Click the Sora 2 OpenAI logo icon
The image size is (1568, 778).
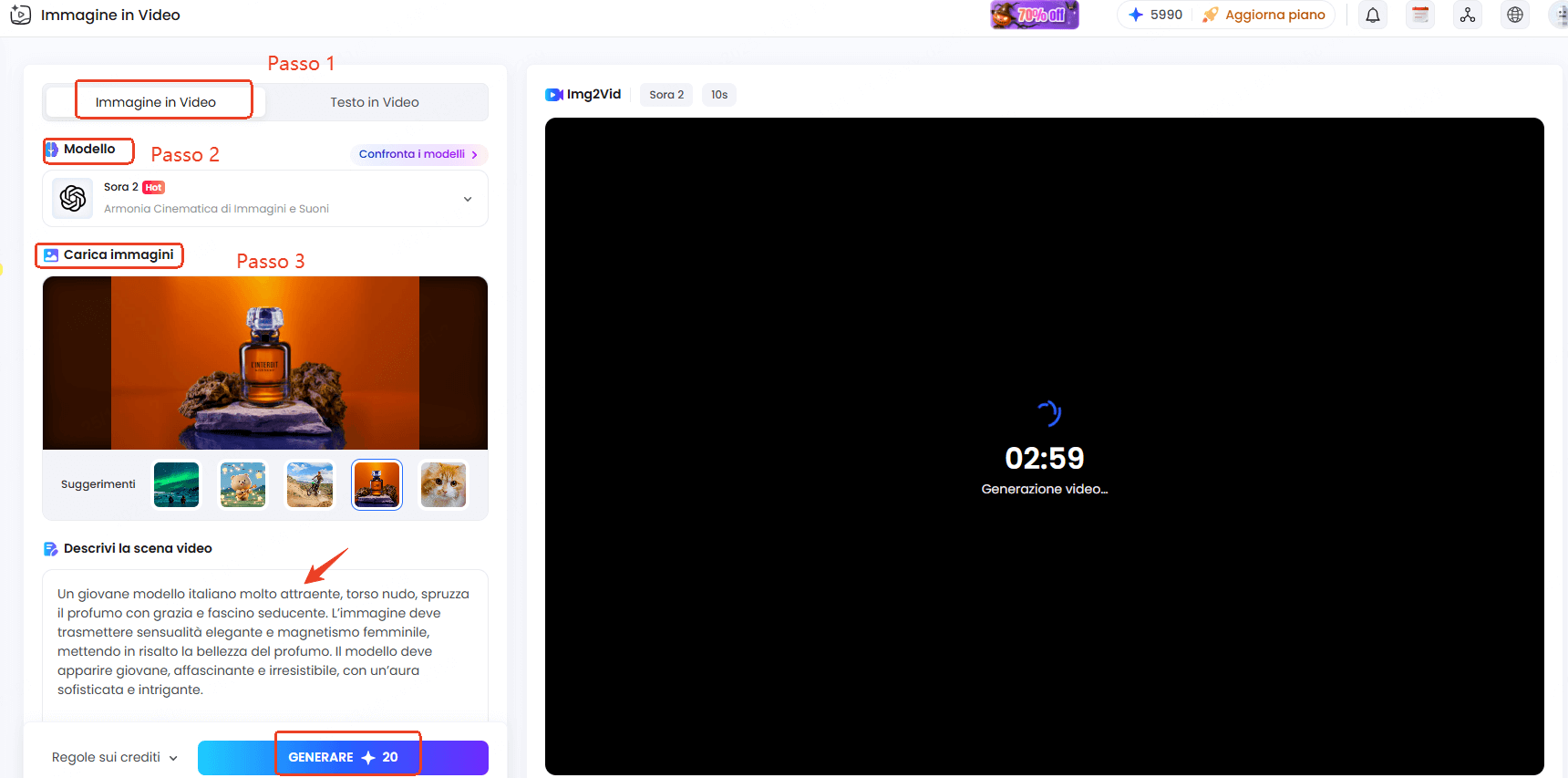point(73,198)
